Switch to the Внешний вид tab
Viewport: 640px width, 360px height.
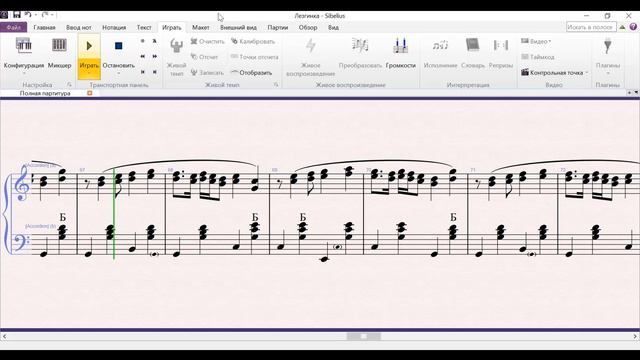pyautogui.click(x=238, y=27)
